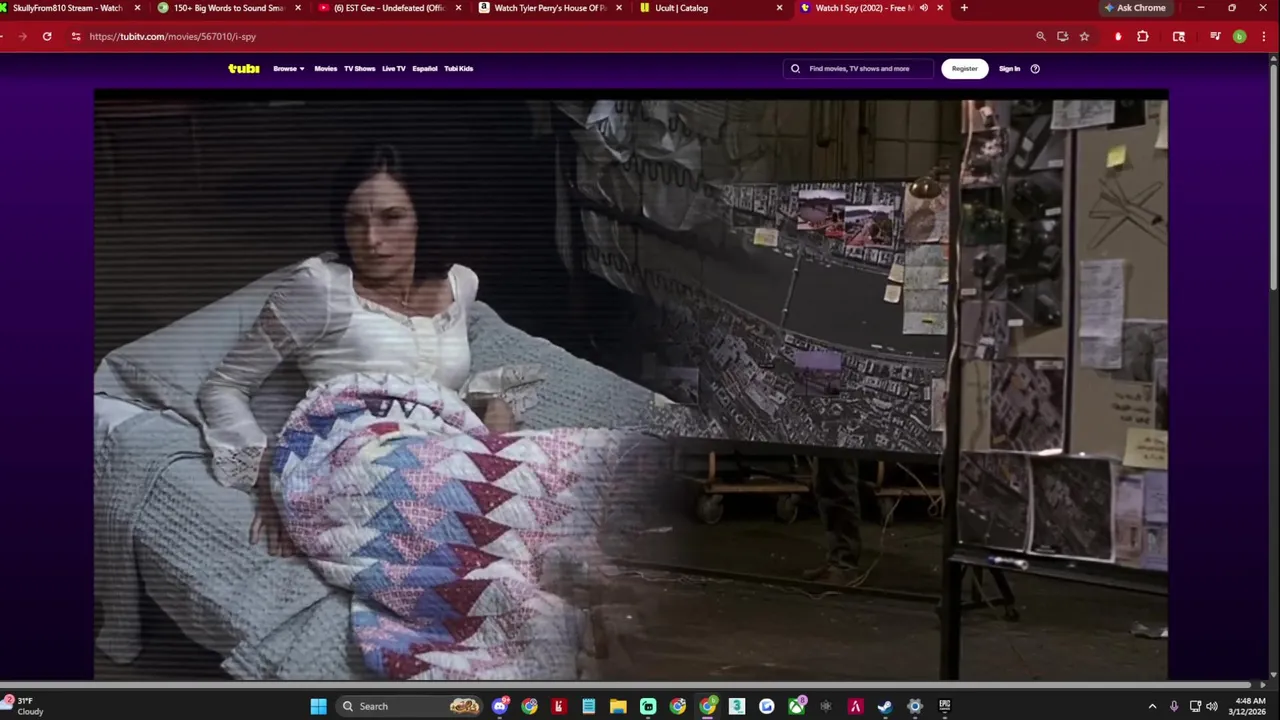
Task: Switch to Tyler Perry's House Of Payne tab
Action: tap(548, 8)
